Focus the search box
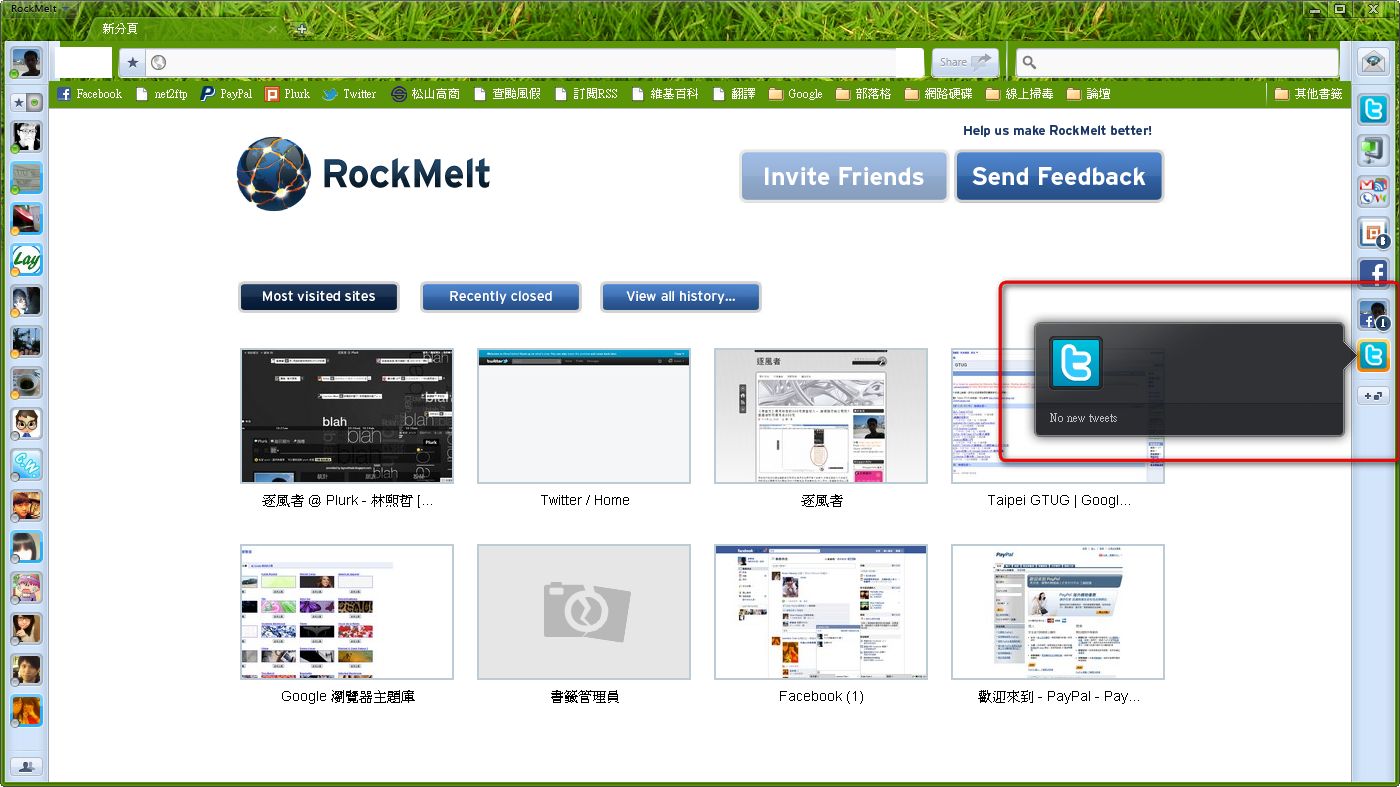This screenshot has width=1400, height=787. (x=1177, y=62)
